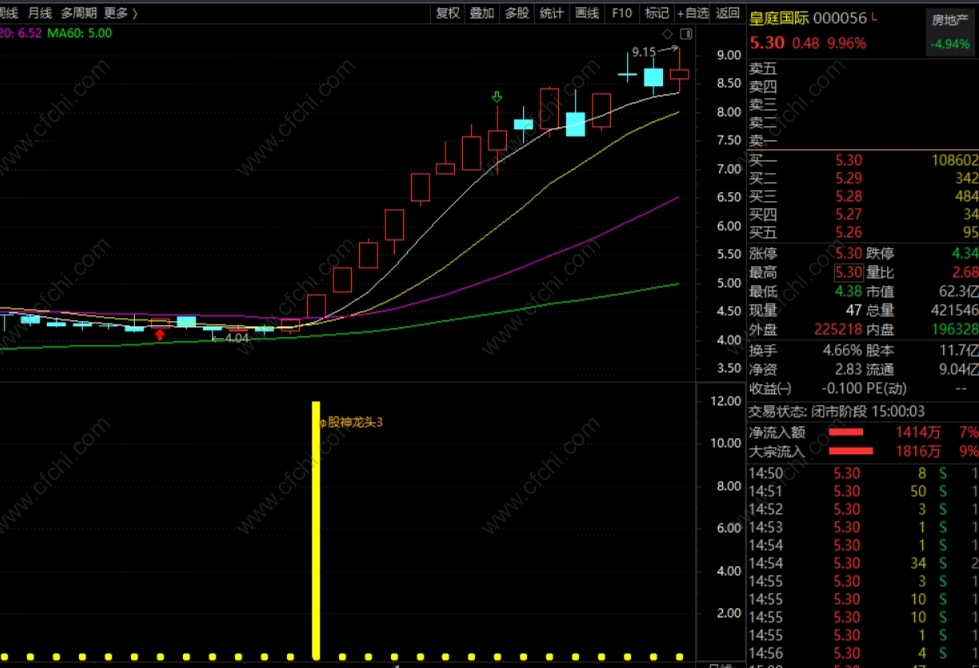Viewport: 979px width, 668px height.
Task: Select 买五 bid price 5.26
Action: pyautogui.click(x=849, y=233)
